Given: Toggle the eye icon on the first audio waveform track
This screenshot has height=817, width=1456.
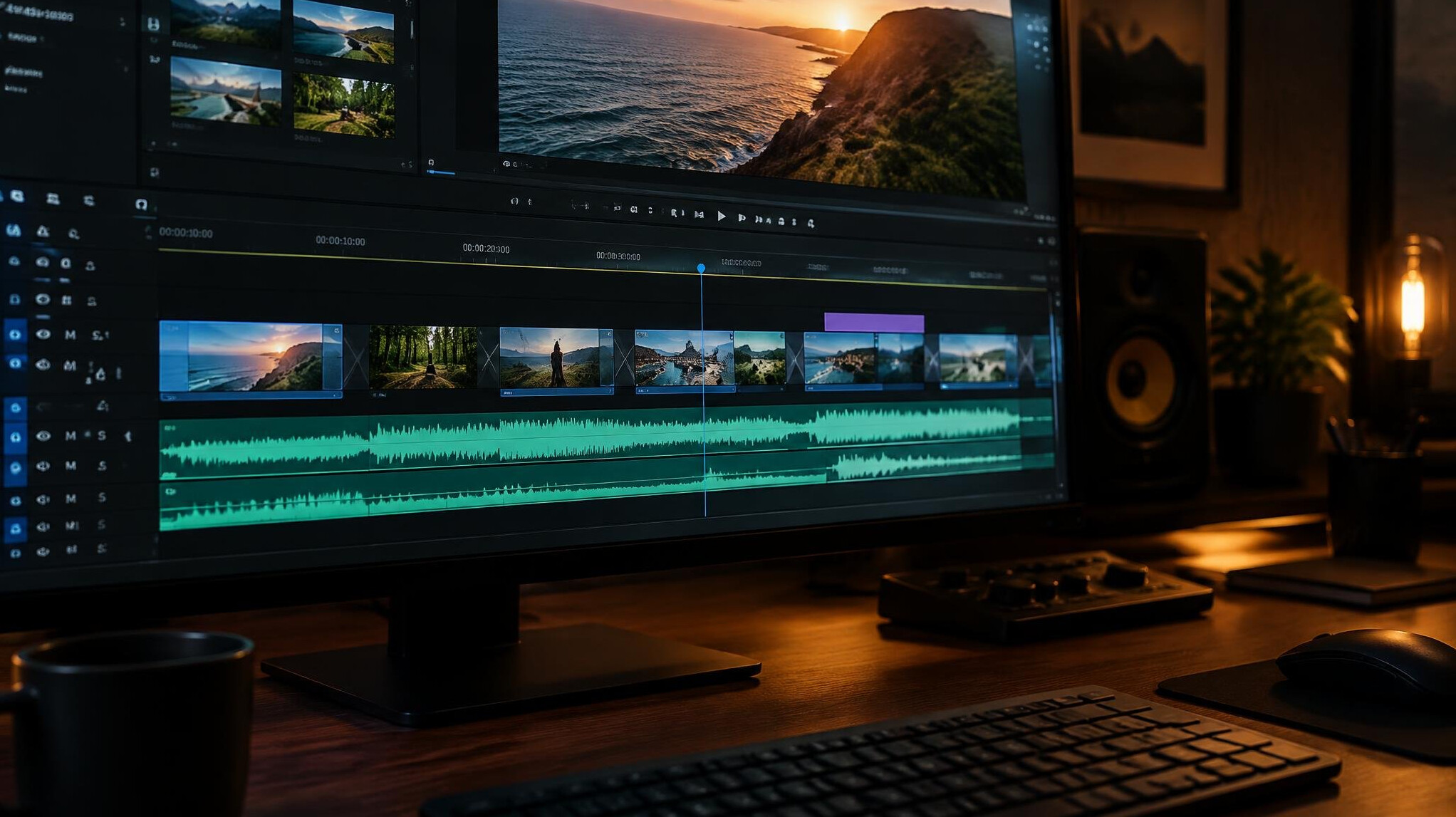Looking at the screenshot, I should click(43, 436).
